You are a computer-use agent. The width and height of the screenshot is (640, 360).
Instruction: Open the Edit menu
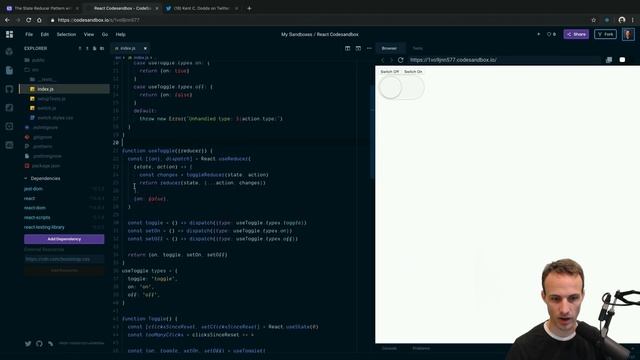(x=44, y=34)
